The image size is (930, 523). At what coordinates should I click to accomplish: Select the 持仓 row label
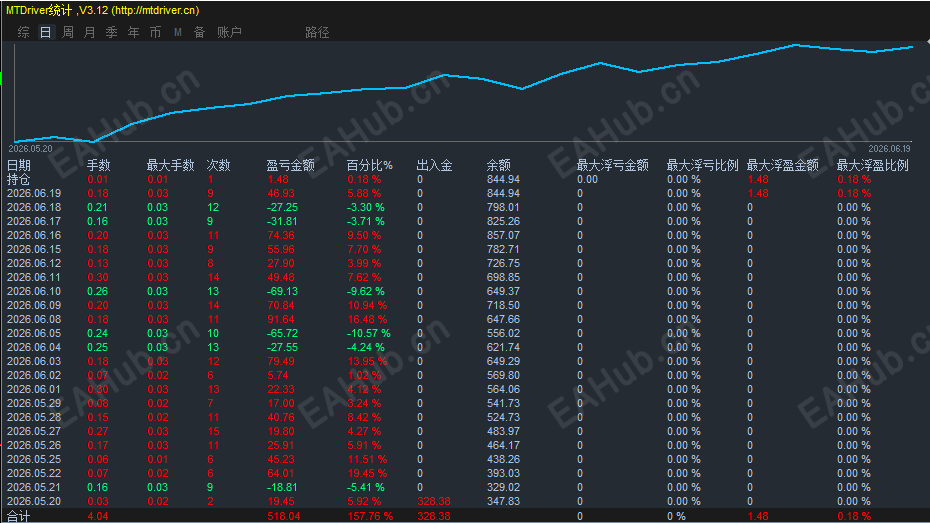click(18, 179)
